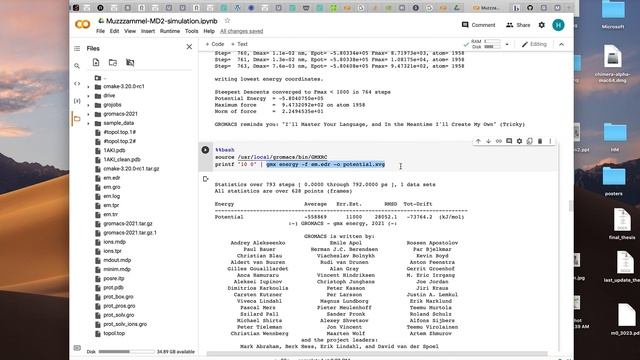Select topol.top file

114,333
